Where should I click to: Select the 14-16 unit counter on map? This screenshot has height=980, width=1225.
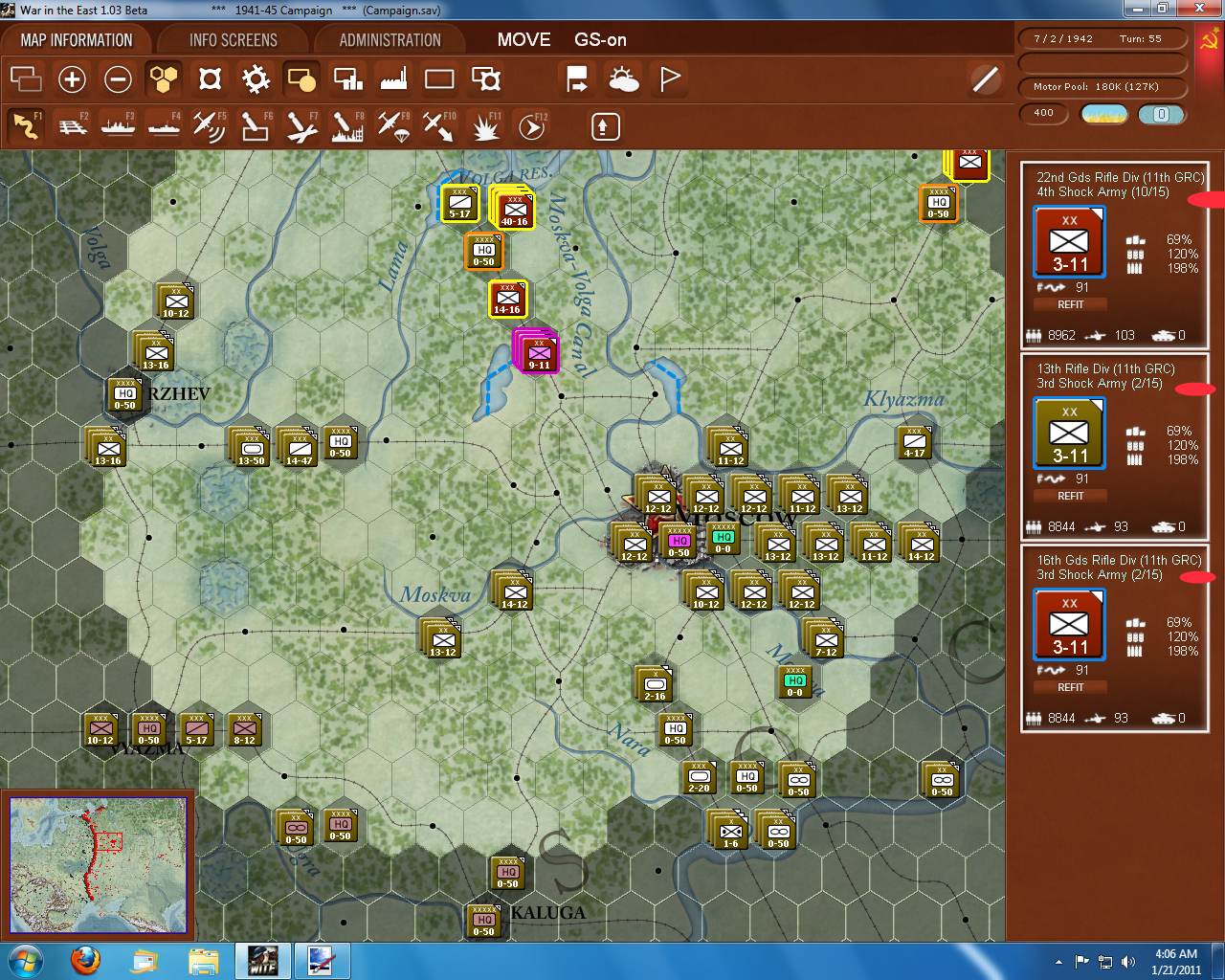(x=507, y=298)
